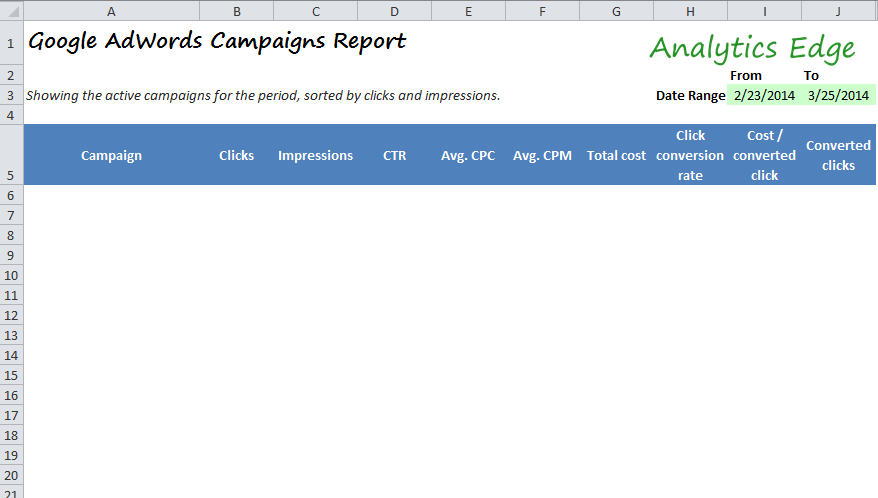The image size is (878, 498).
Task: Select the To date cell 3/25/2014
Action: [838, 96]
